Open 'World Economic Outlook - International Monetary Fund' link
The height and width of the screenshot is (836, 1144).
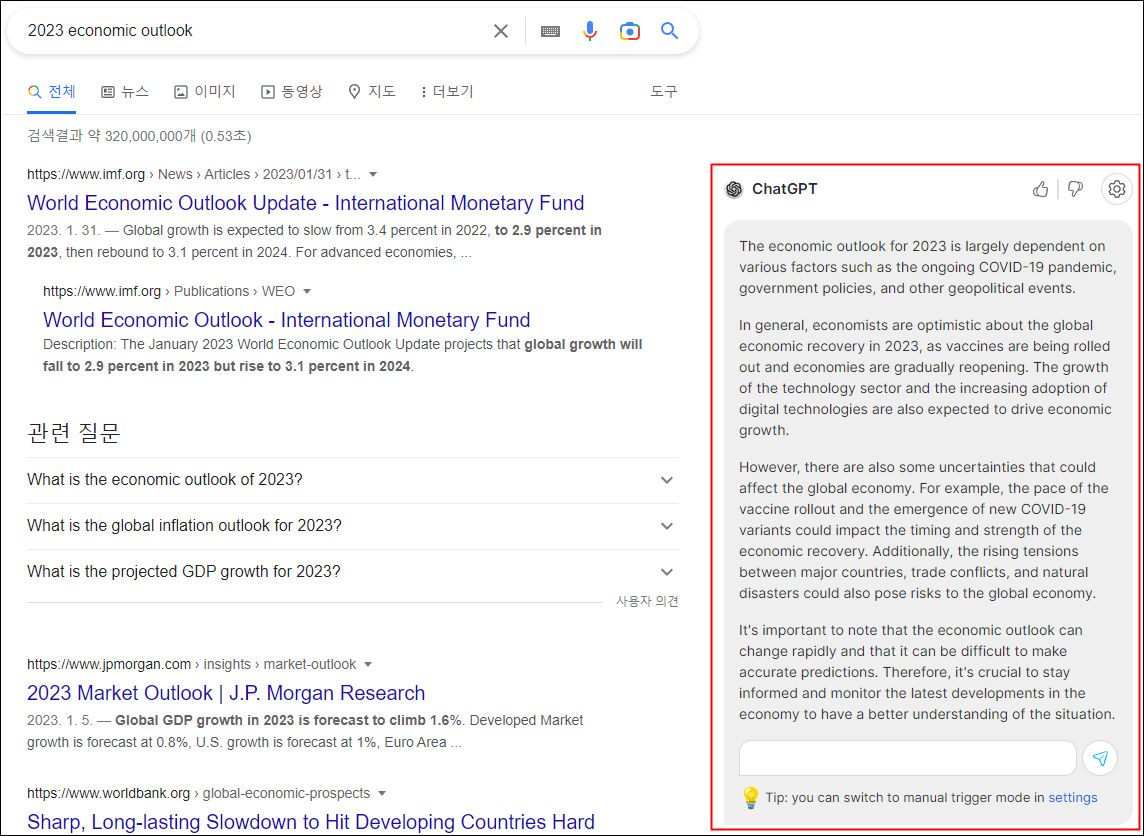click(x=287, y=320)
